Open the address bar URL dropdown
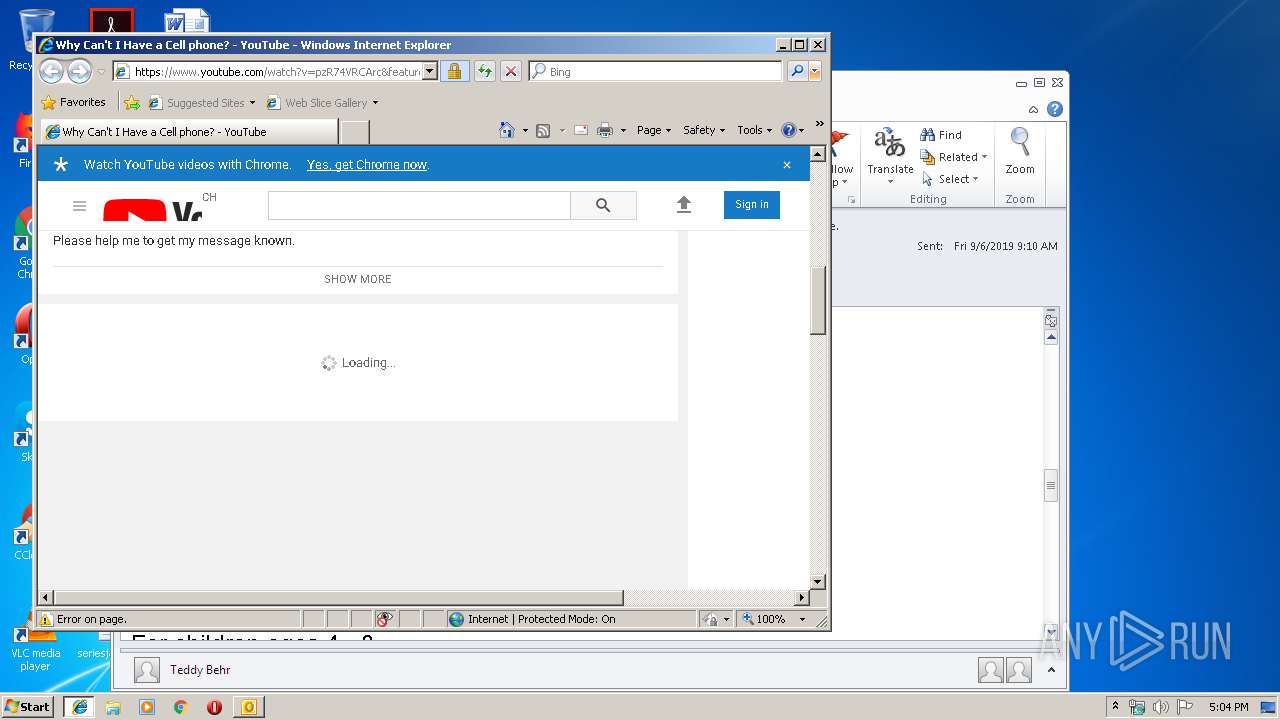 click(430, 71)
